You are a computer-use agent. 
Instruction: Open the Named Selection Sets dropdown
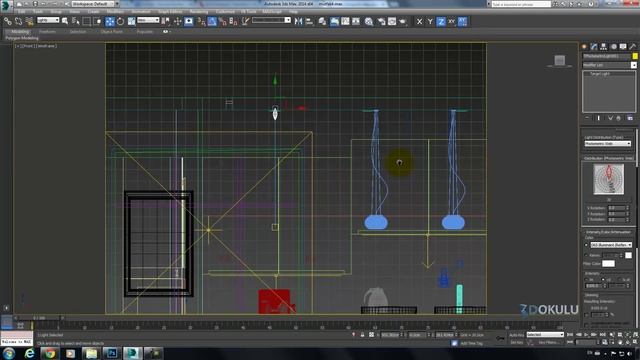pos(271,20)
